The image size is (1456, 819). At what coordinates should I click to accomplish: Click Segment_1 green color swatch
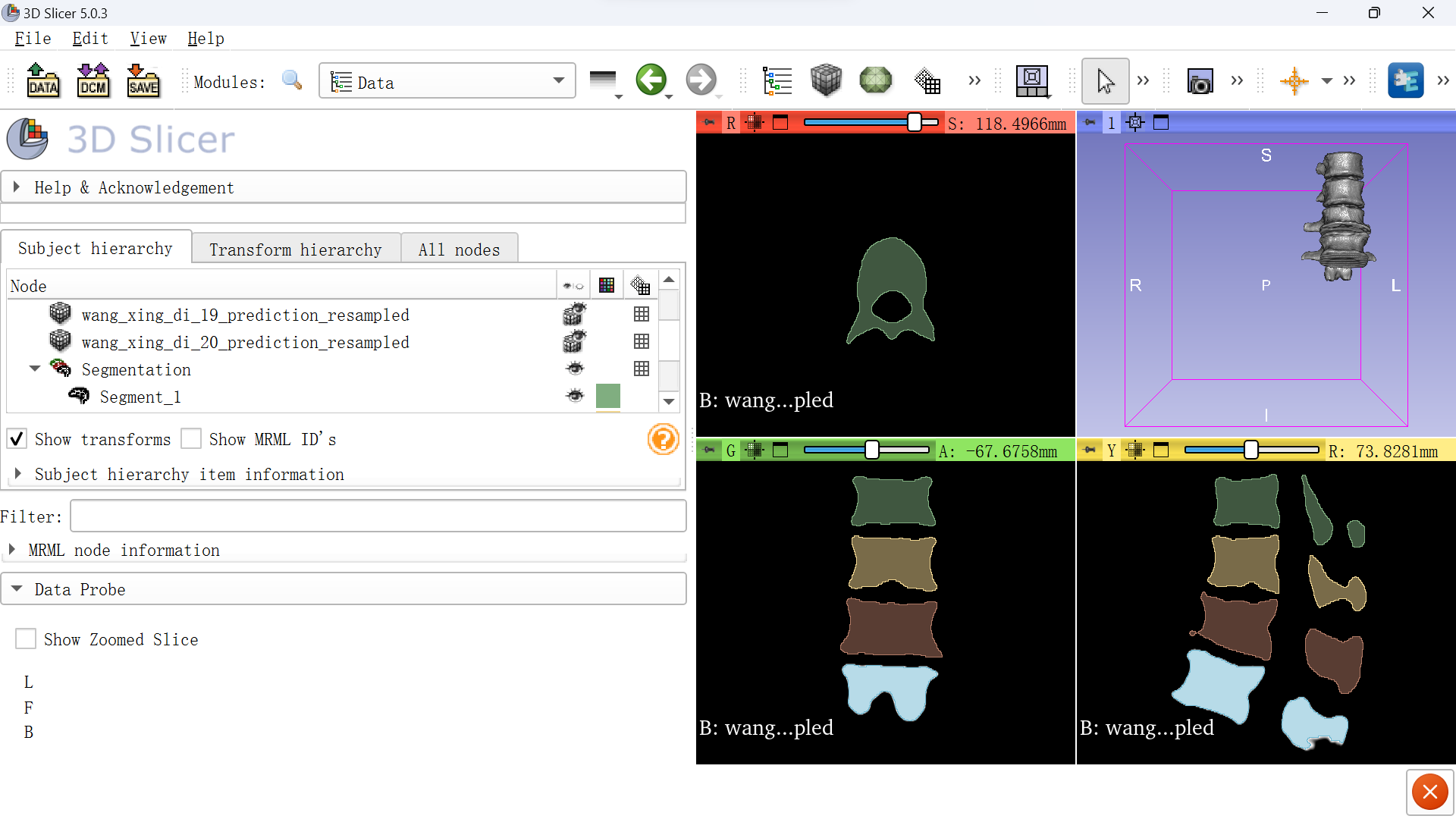coord(608,396)
